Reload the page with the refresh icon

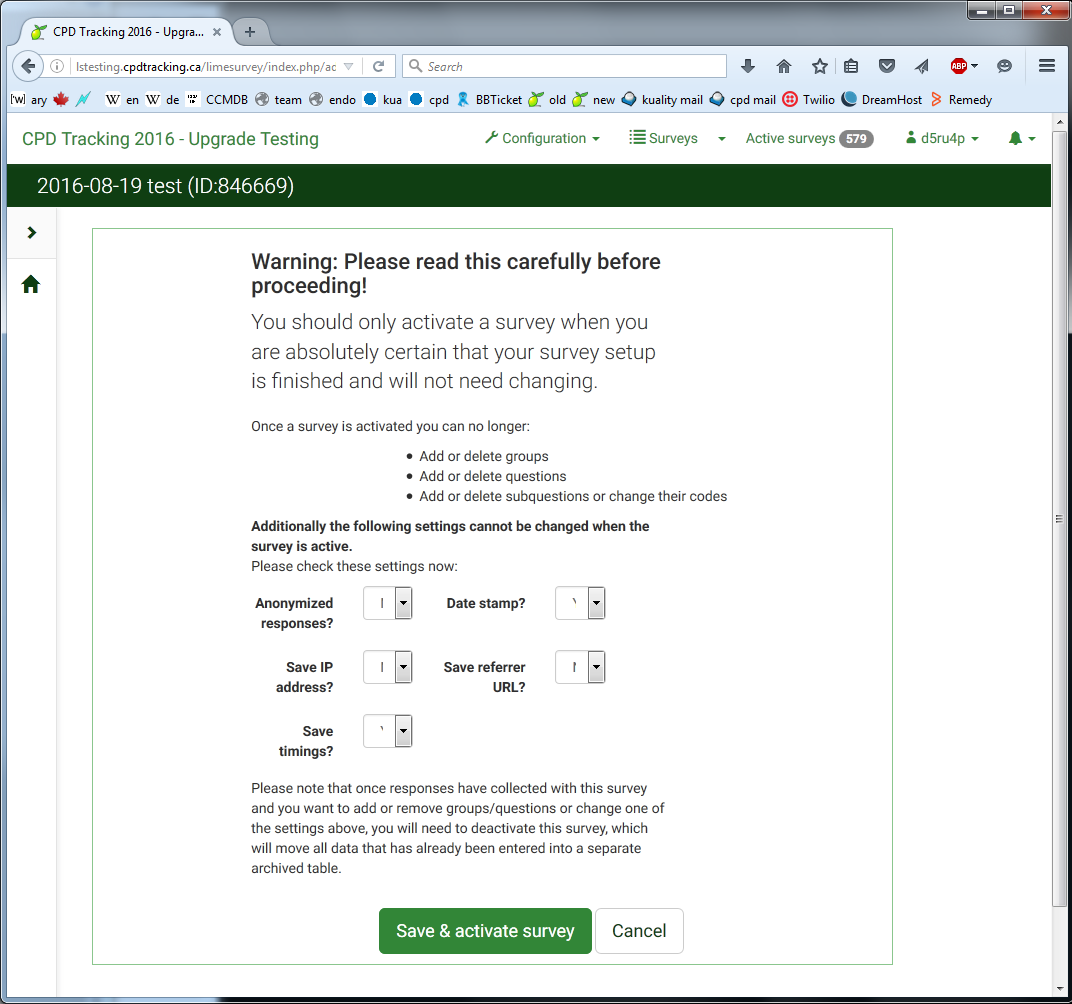pos(378,66)
